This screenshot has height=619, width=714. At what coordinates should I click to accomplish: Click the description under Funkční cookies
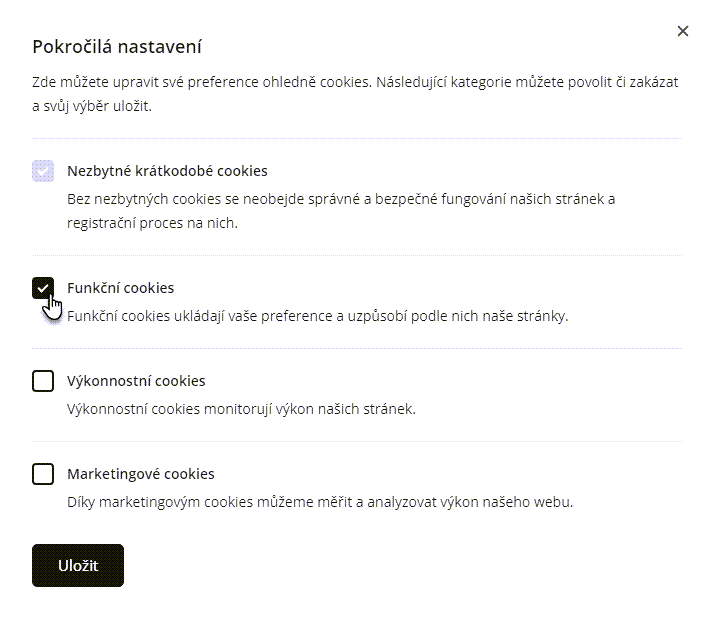317,316
